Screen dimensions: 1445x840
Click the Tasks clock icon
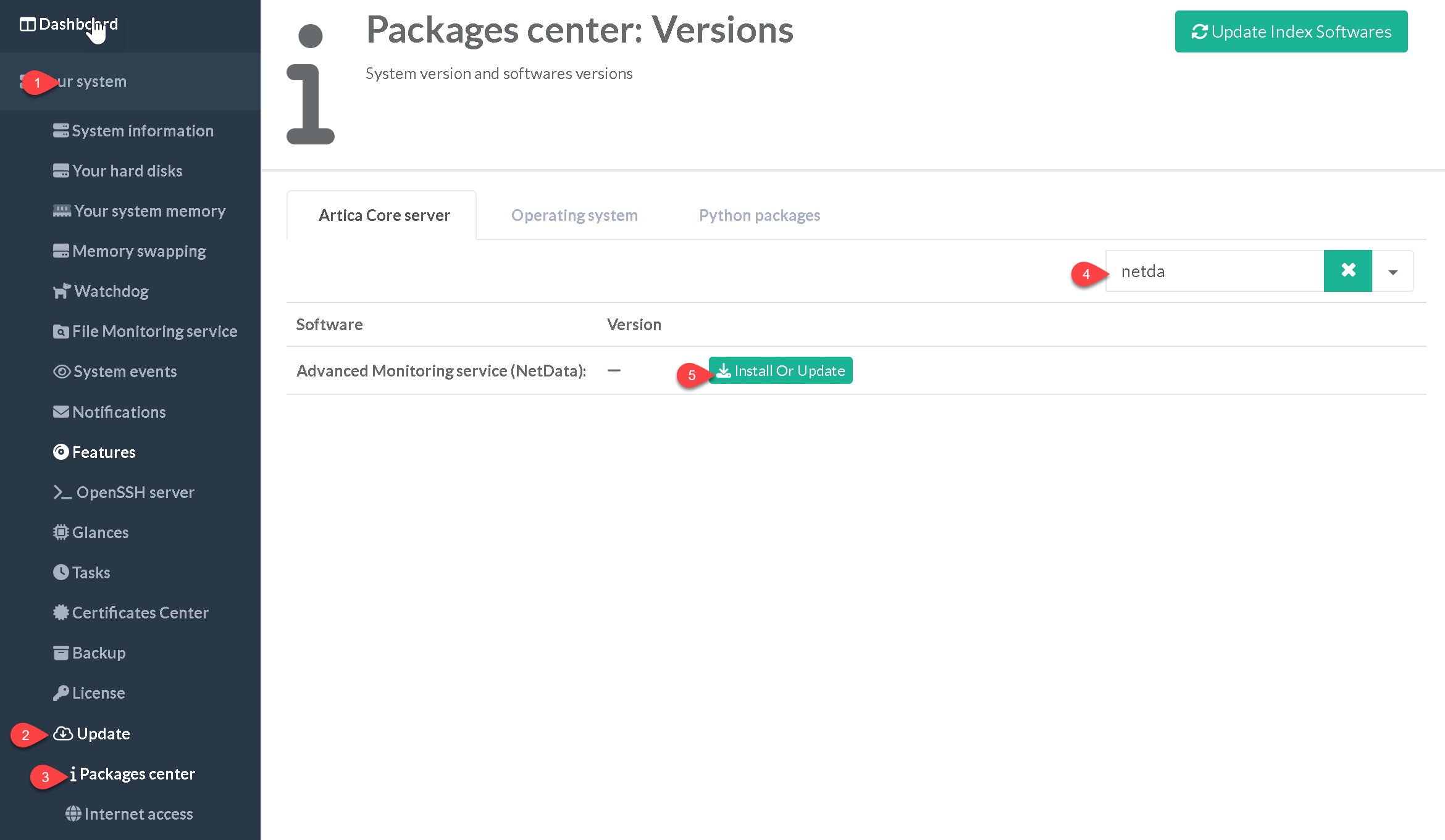(61, 572)
